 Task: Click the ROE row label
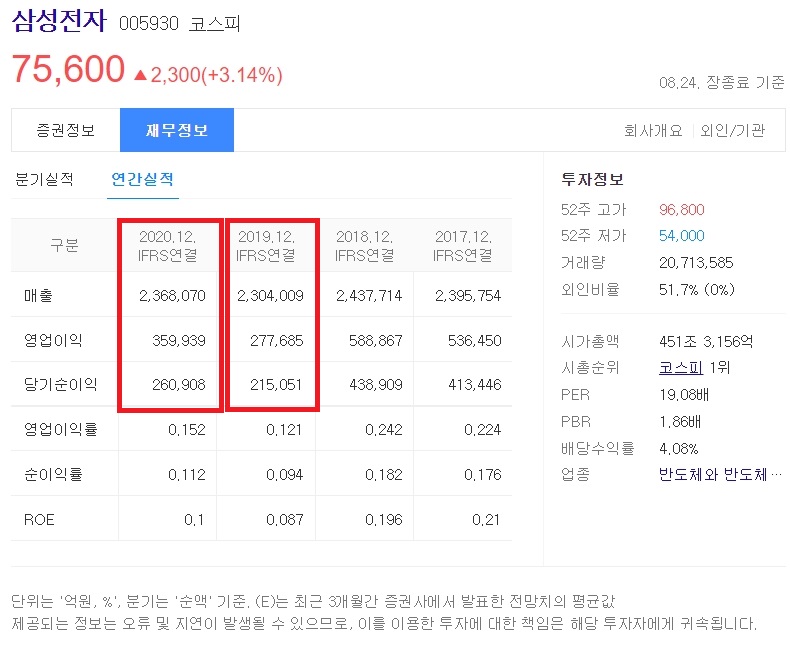click(x=39, y=520)
